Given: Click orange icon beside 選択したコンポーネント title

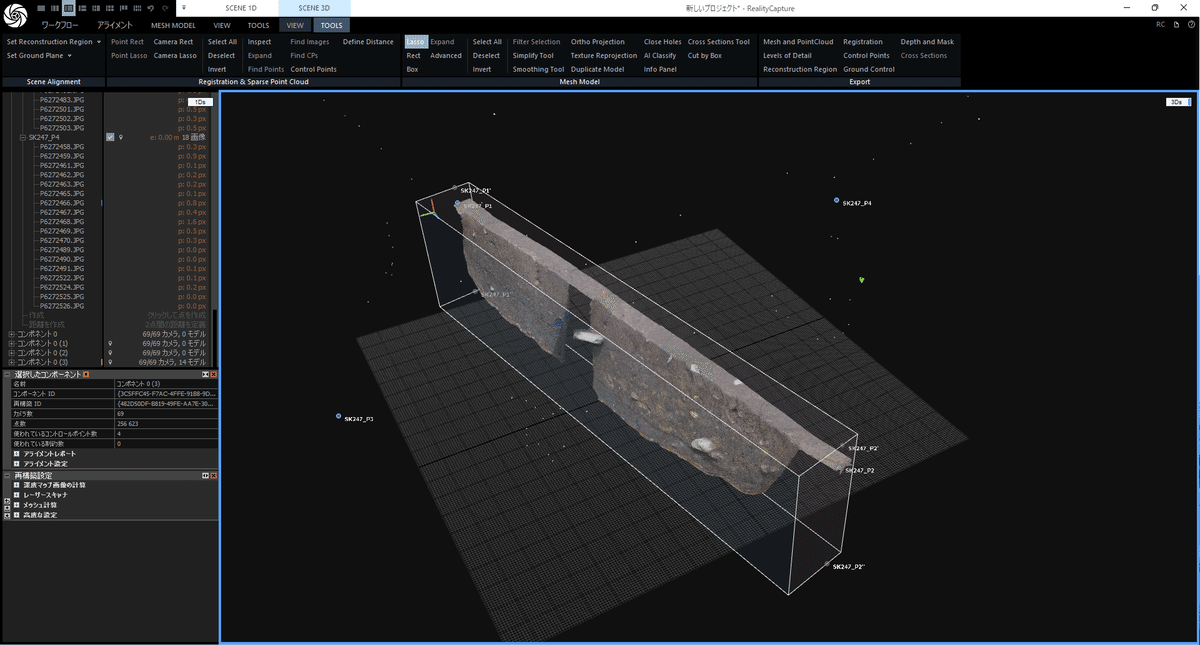Looking at the screenshot, I should tap(86, 374).
